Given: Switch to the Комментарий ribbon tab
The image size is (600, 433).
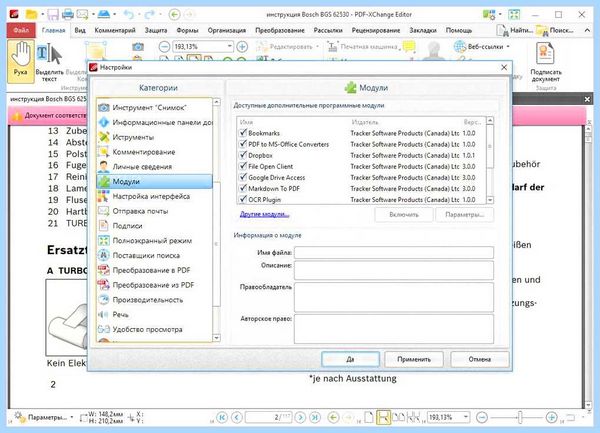Looking at the screenshot, I should point(115,30).
